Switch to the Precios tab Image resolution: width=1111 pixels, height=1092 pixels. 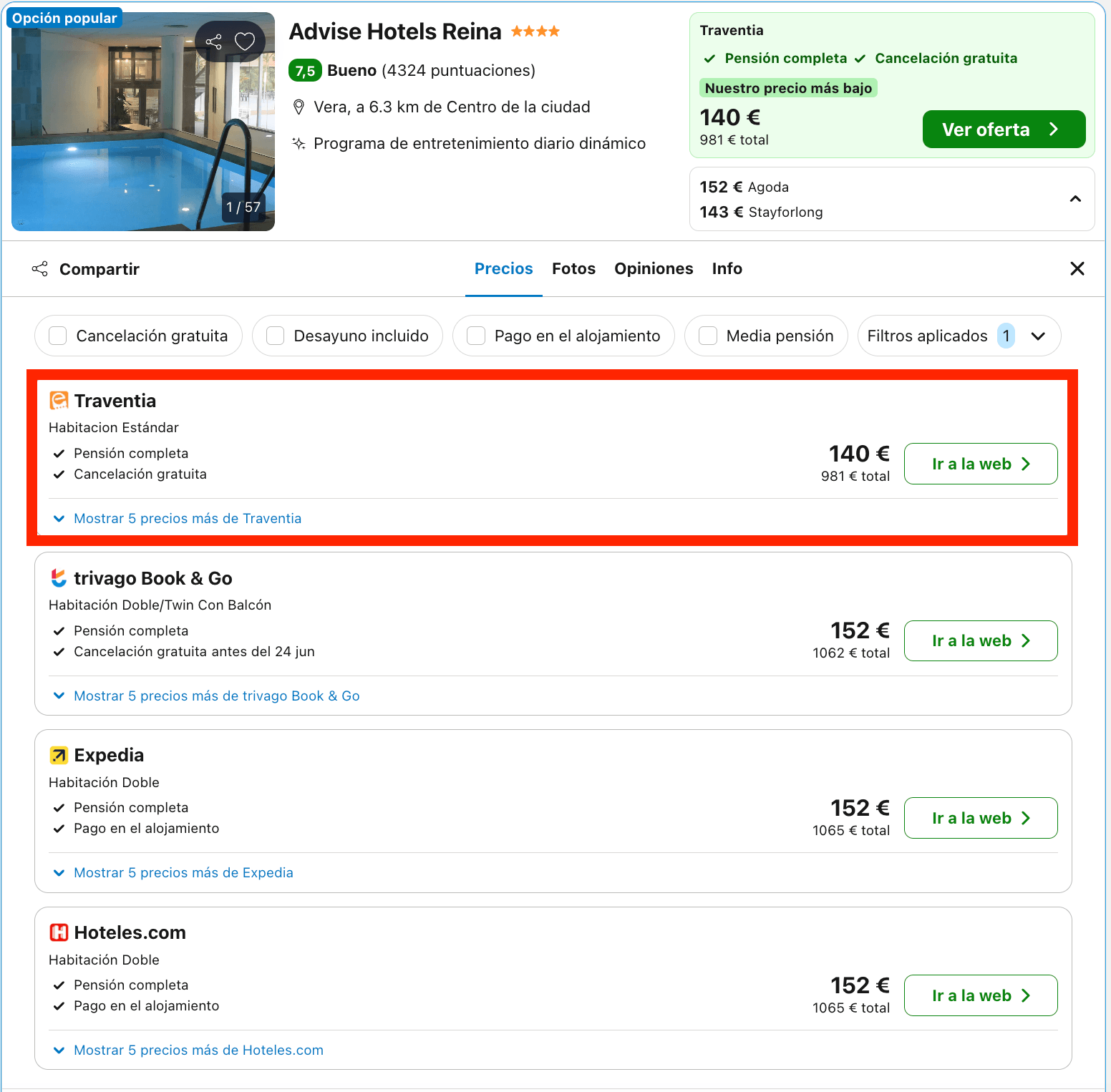(504, 268)
